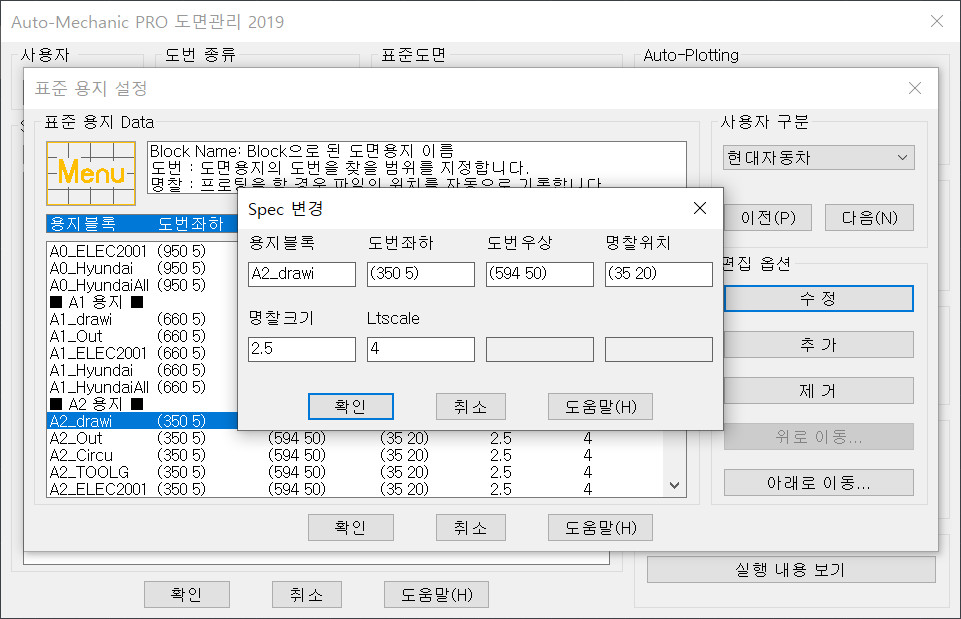Click the yellow Menu grid icon
The width and height of the screenshot is (961, 619).
pyautogui.click(x=91, y=173)
